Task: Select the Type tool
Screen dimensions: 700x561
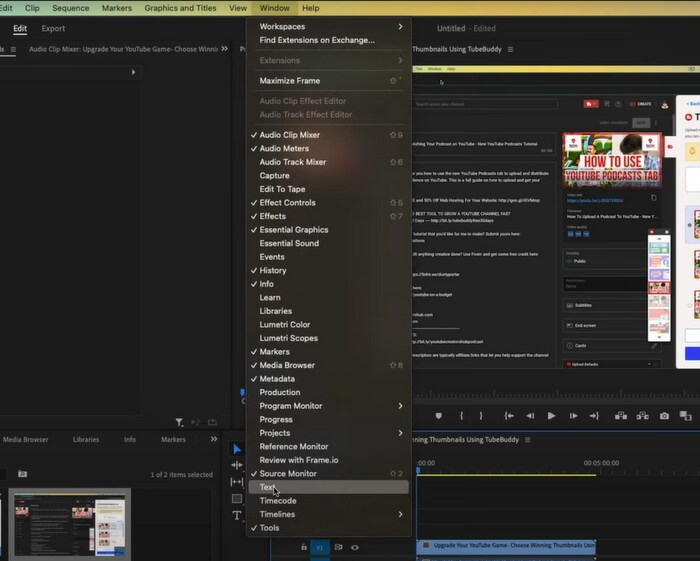Action: 237,515
